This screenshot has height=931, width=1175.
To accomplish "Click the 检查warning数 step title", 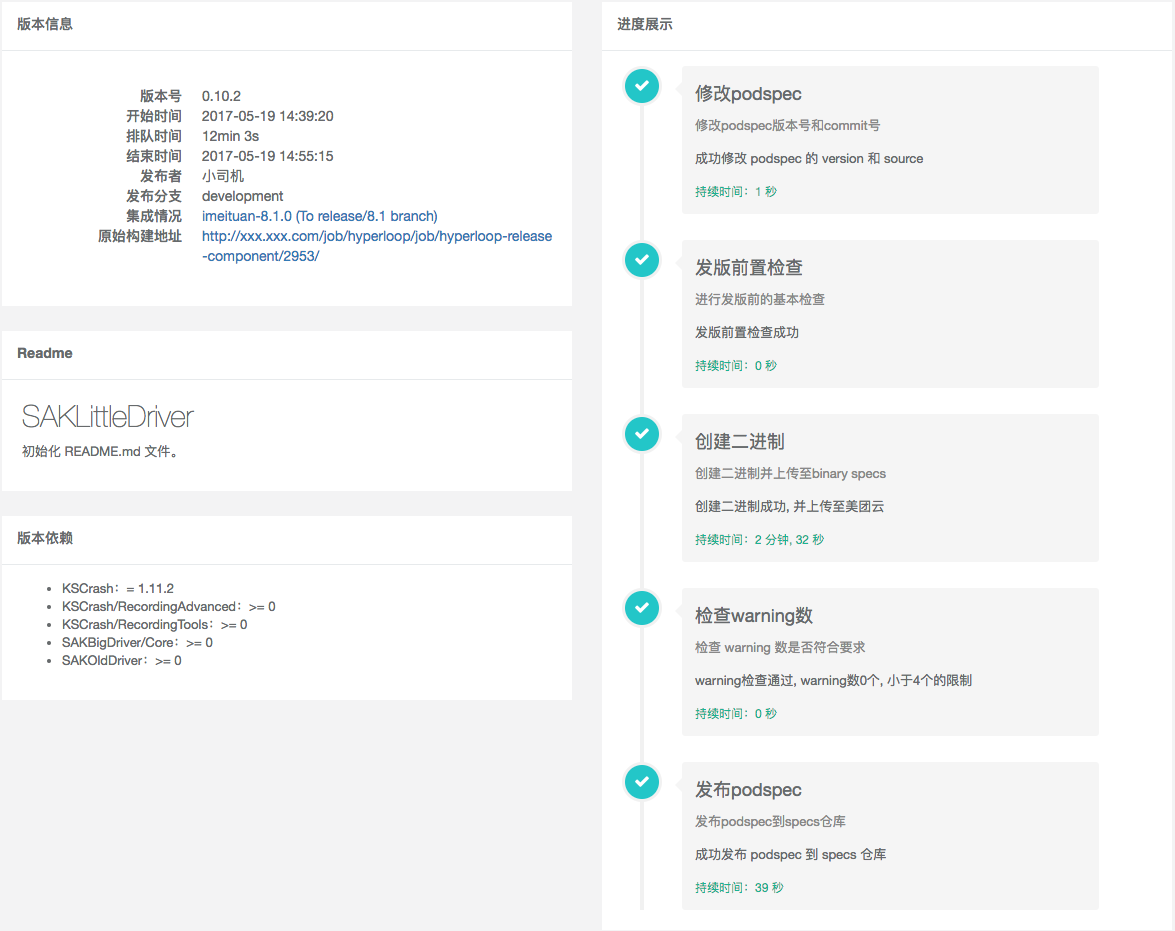I will (x=754, y=615).
